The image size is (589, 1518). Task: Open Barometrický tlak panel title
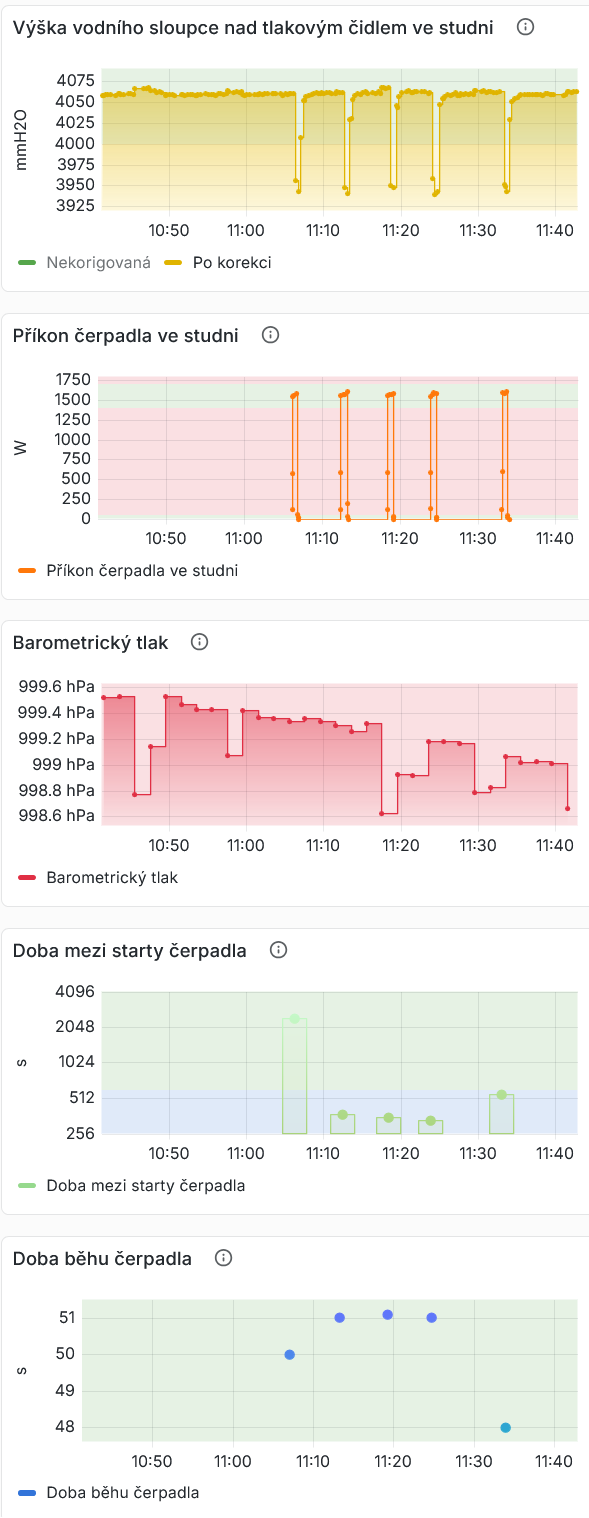[x=91, y=642]
